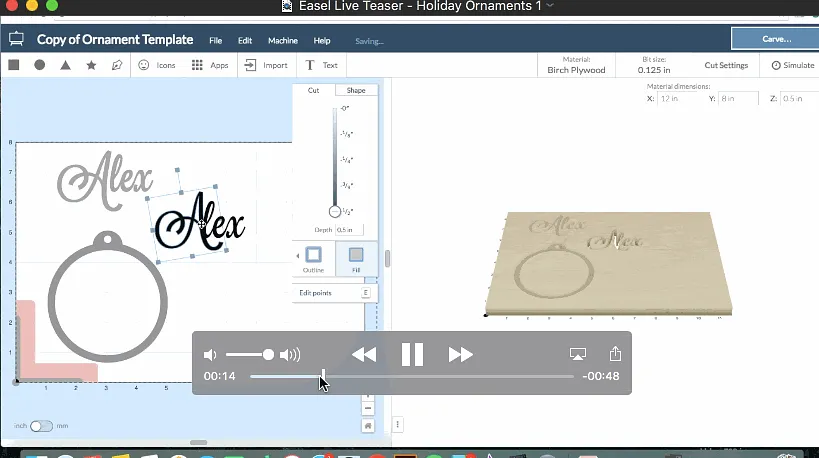The width and height of the screenshot is (819, 458).
Task: Click Edit points
Action: (x=334, y=293)
